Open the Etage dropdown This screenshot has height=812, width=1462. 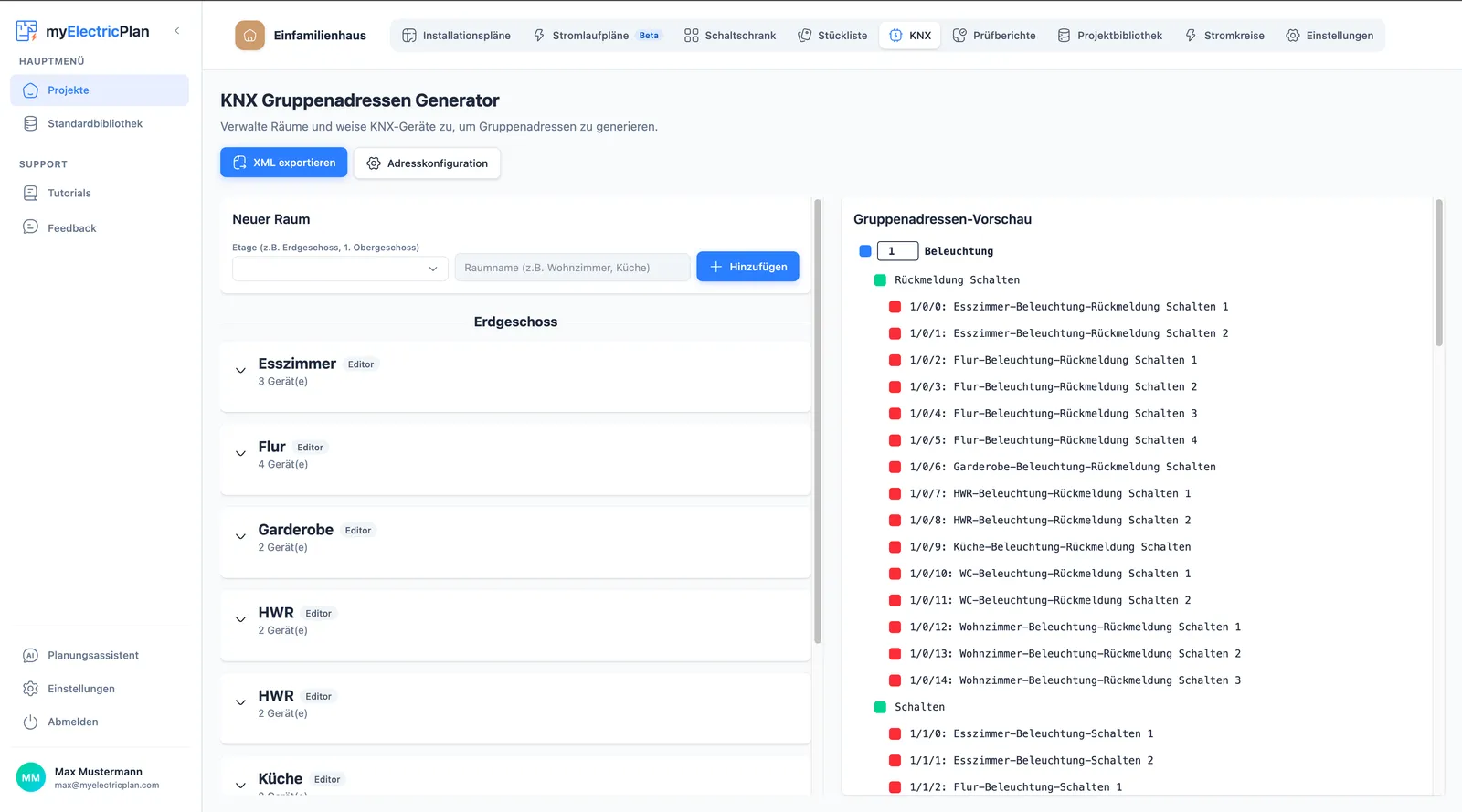tap(340, 268)
